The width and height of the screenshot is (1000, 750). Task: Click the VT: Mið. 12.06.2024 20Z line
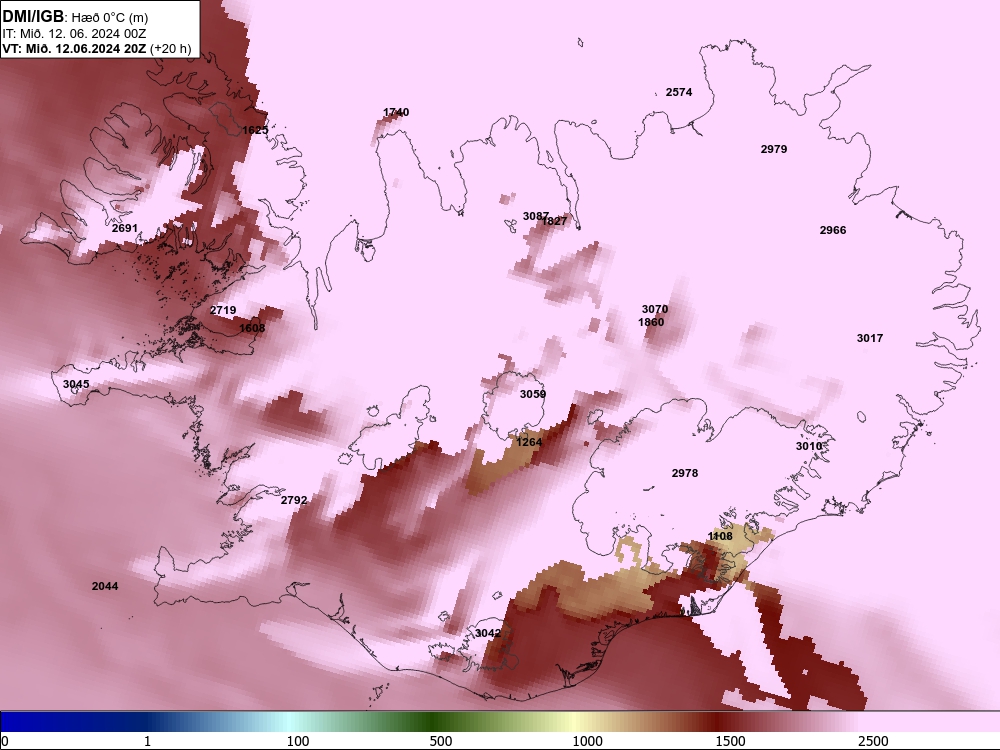(74, 48)
